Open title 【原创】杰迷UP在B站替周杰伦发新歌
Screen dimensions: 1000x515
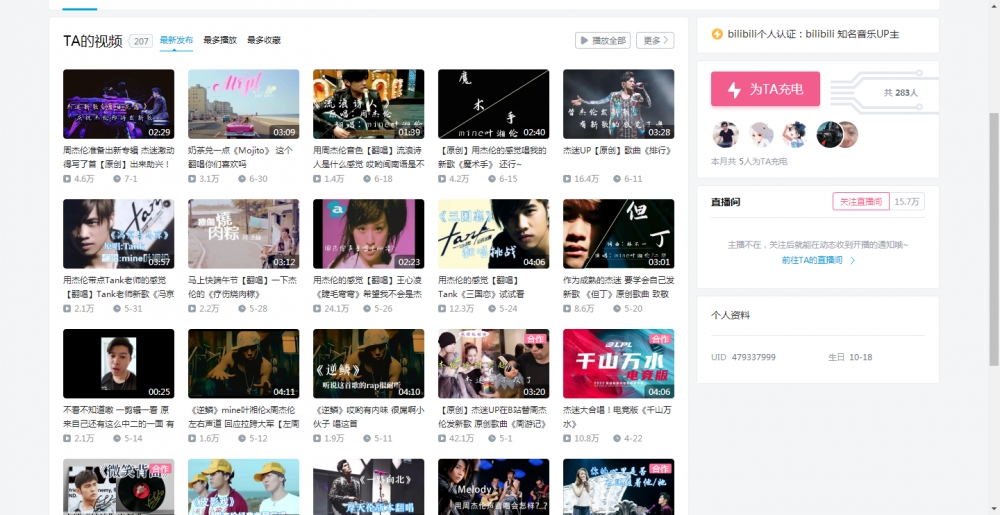click(492, 417)
